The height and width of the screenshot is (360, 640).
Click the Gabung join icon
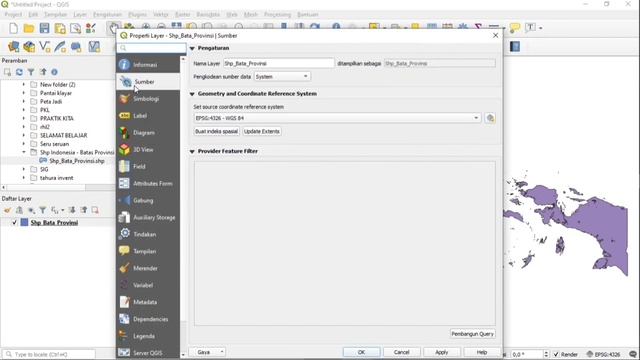(x=124, y=200)
